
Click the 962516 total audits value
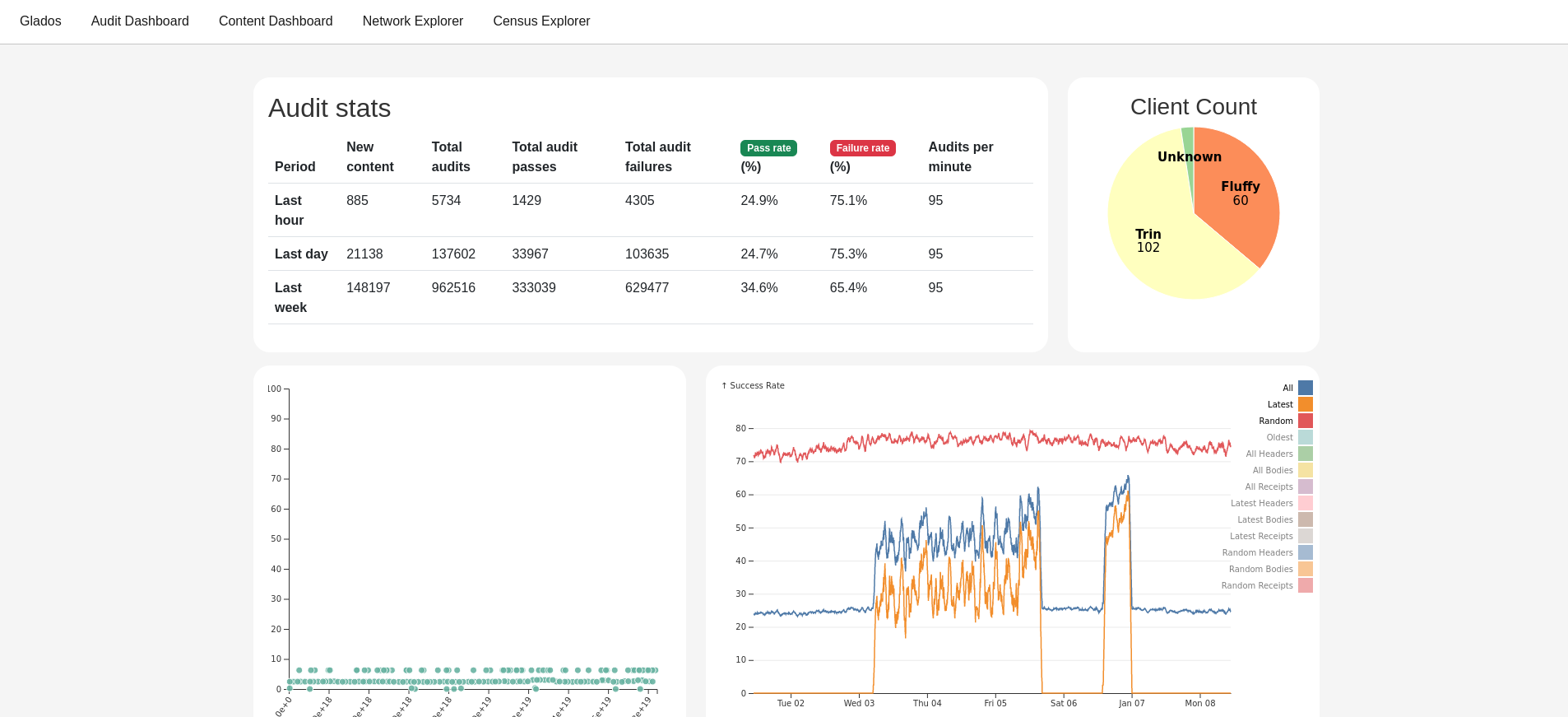[453, 287]
